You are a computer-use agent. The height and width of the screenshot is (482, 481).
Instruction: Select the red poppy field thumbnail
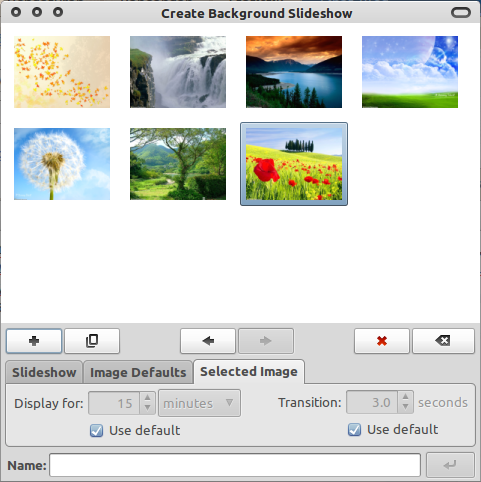[294, 164]
